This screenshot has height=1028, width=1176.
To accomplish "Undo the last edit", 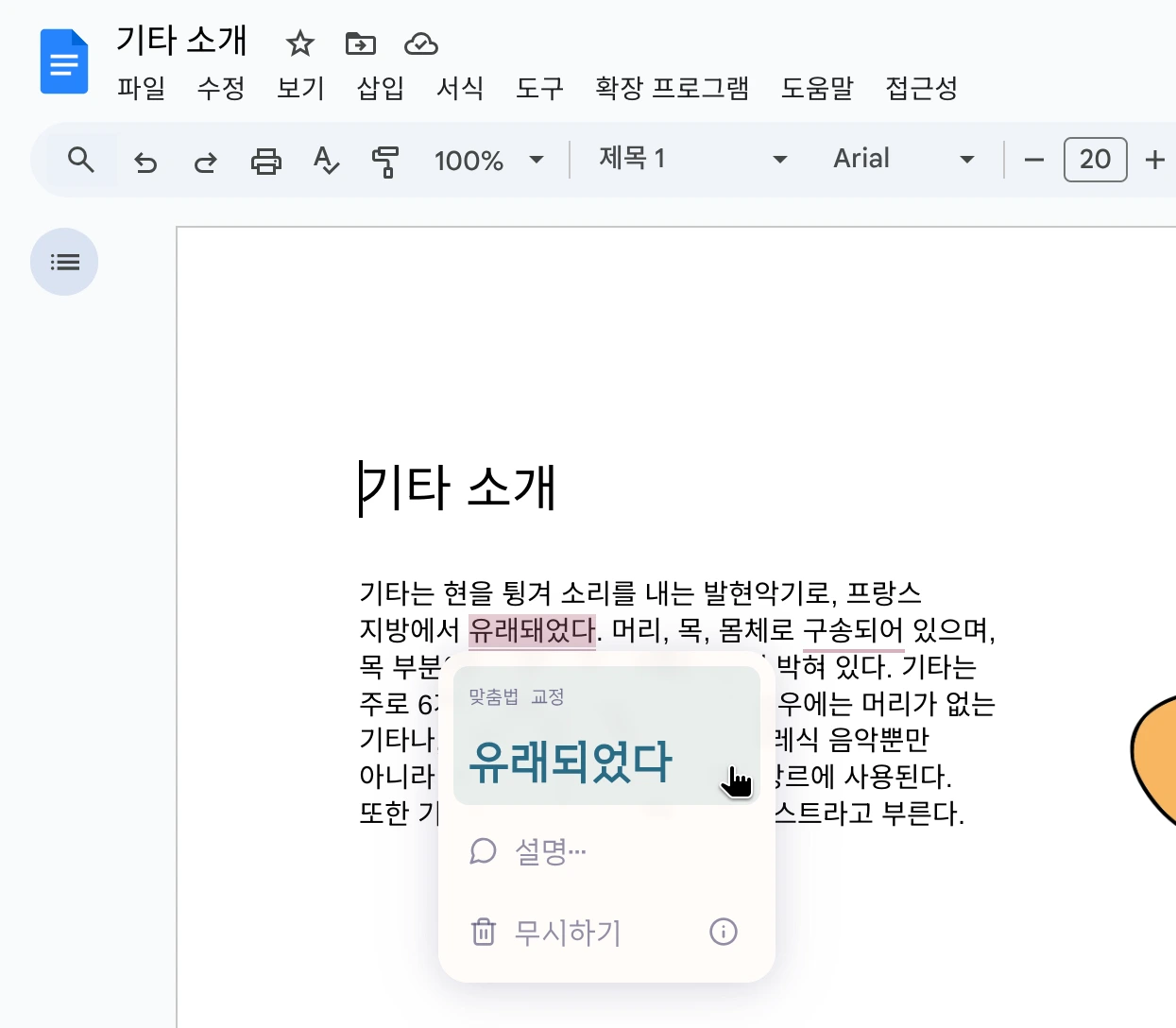I will click(x=145, y=162).
